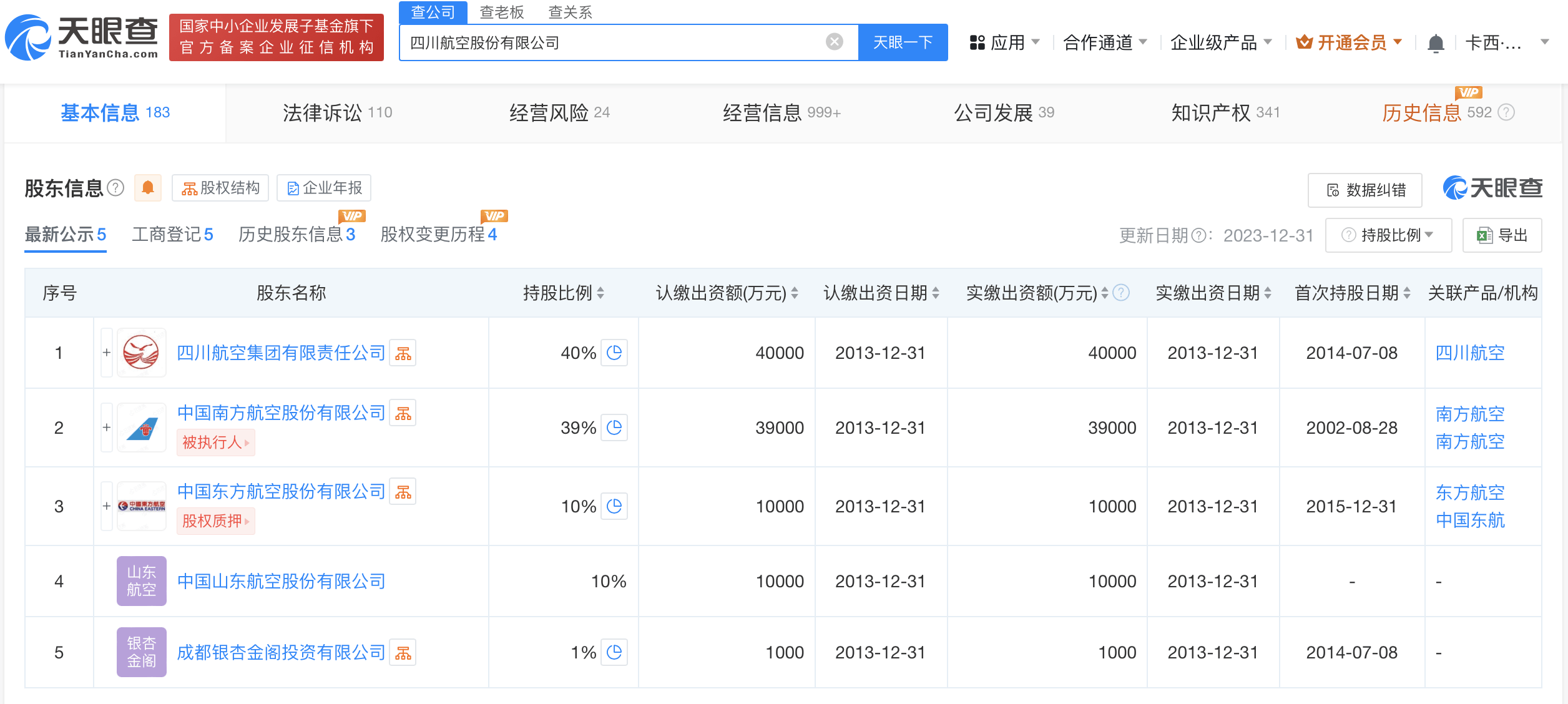The width and height of the screenshot is (1568, 704).
Task: Open equity structure icon for 成都银杏金阁投资有限公司
Action: [x=403, y=653]
